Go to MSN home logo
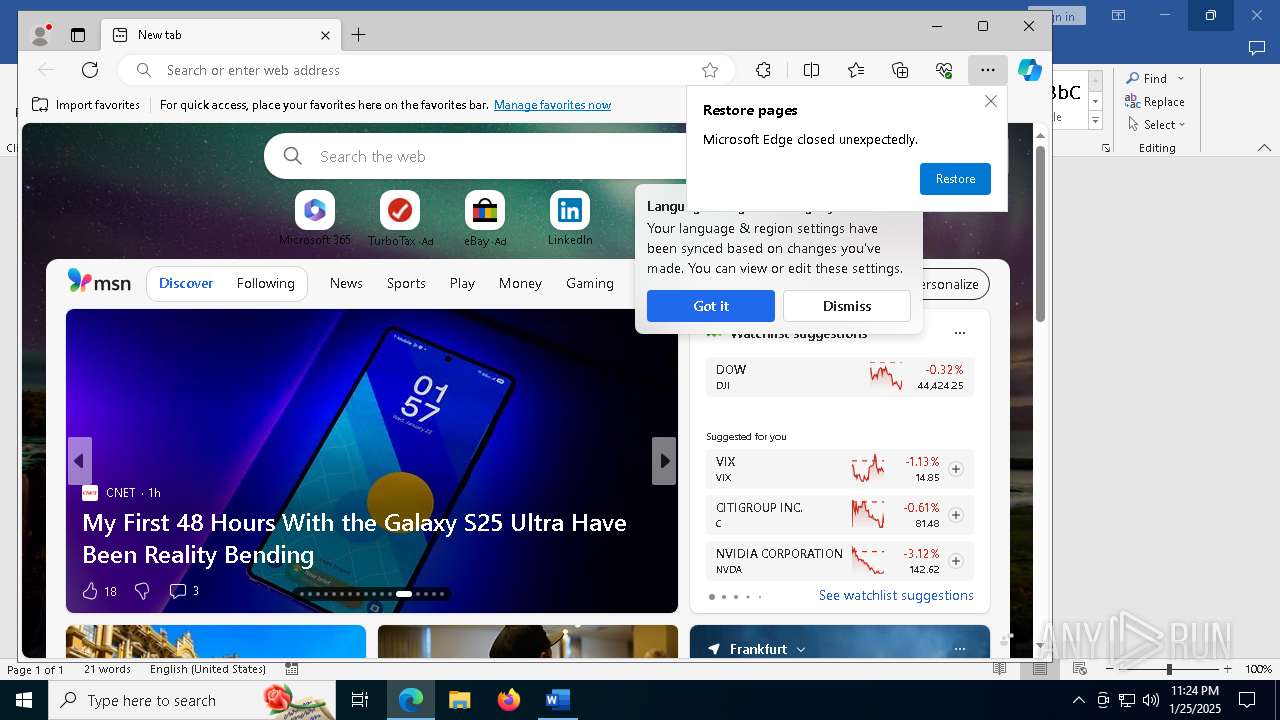Screen dimensions: 1280x720 tap(99, 282)
